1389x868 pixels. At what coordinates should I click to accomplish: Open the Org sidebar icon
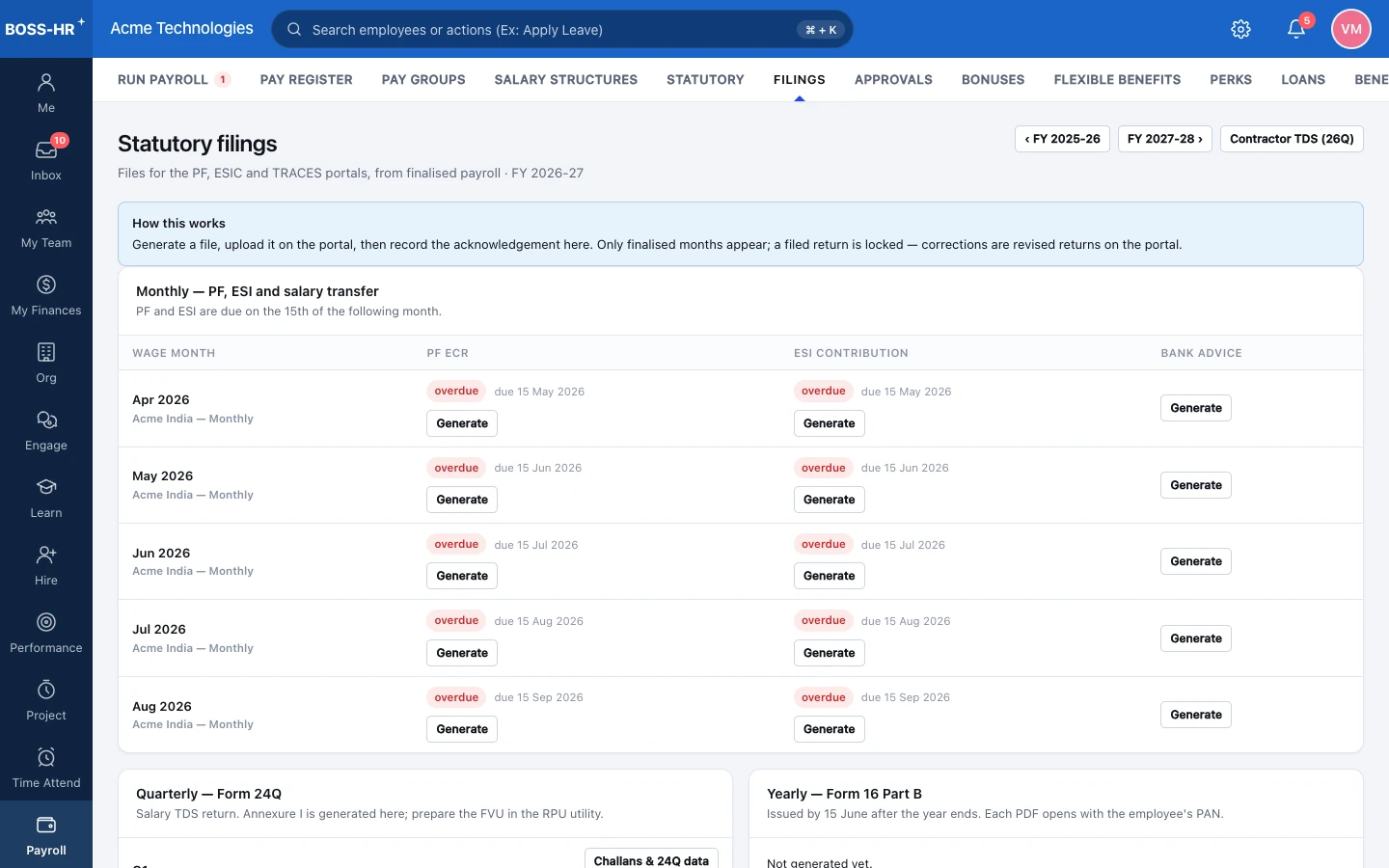point(46,363)
